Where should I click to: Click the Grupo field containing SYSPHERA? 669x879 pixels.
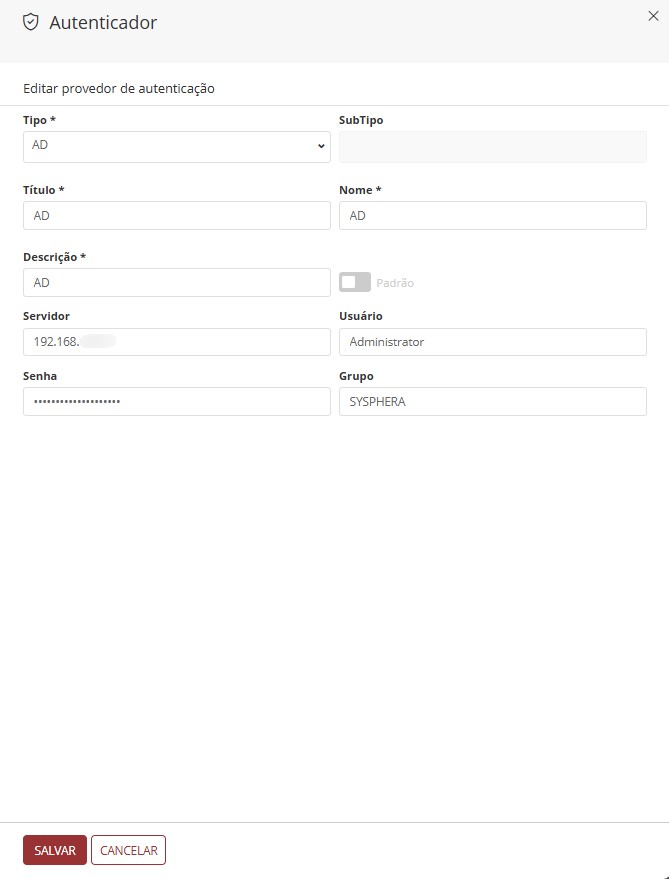tap(492, 401)
